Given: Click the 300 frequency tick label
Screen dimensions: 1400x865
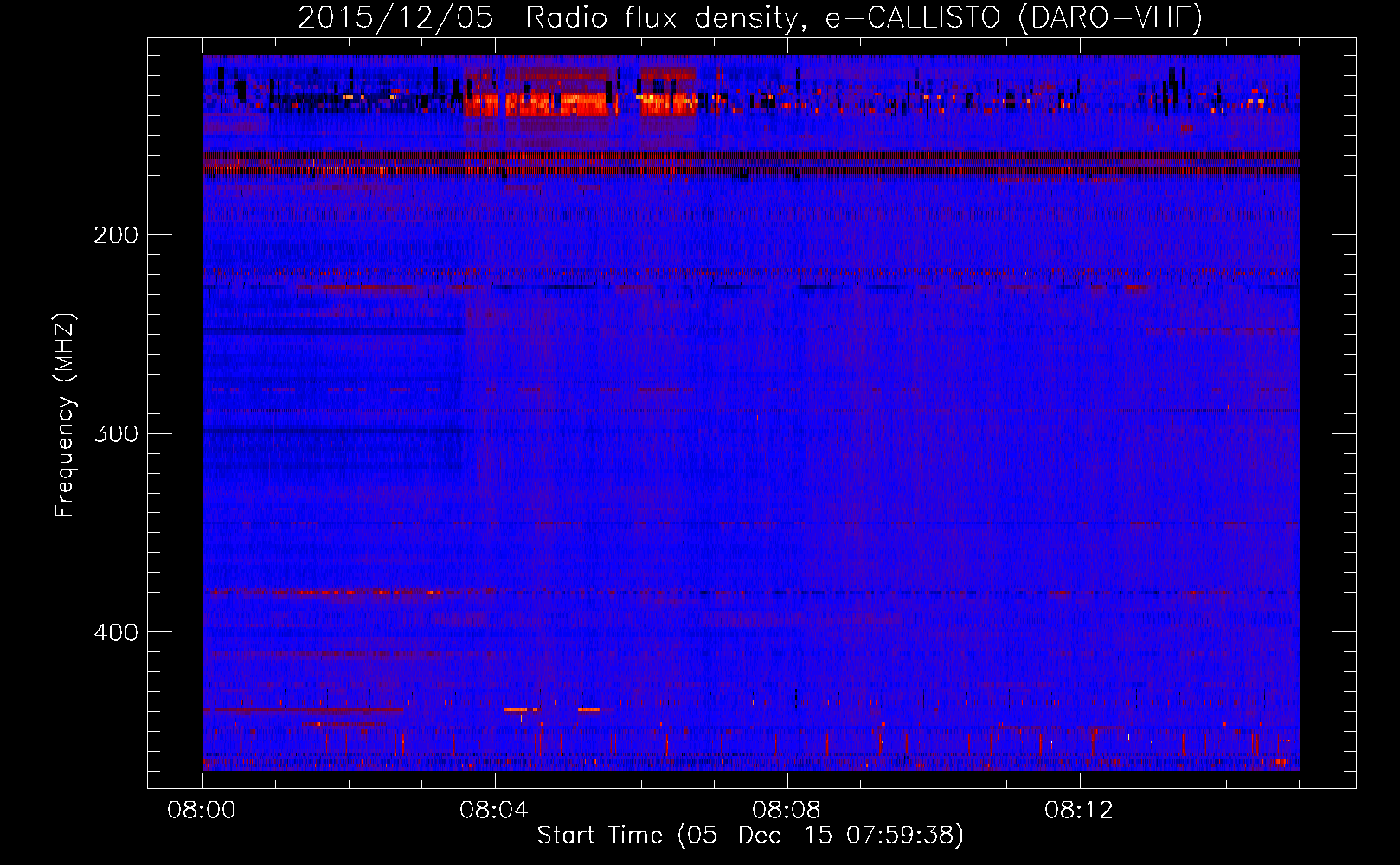Looking at the screenshot, I should coord(115,433).
